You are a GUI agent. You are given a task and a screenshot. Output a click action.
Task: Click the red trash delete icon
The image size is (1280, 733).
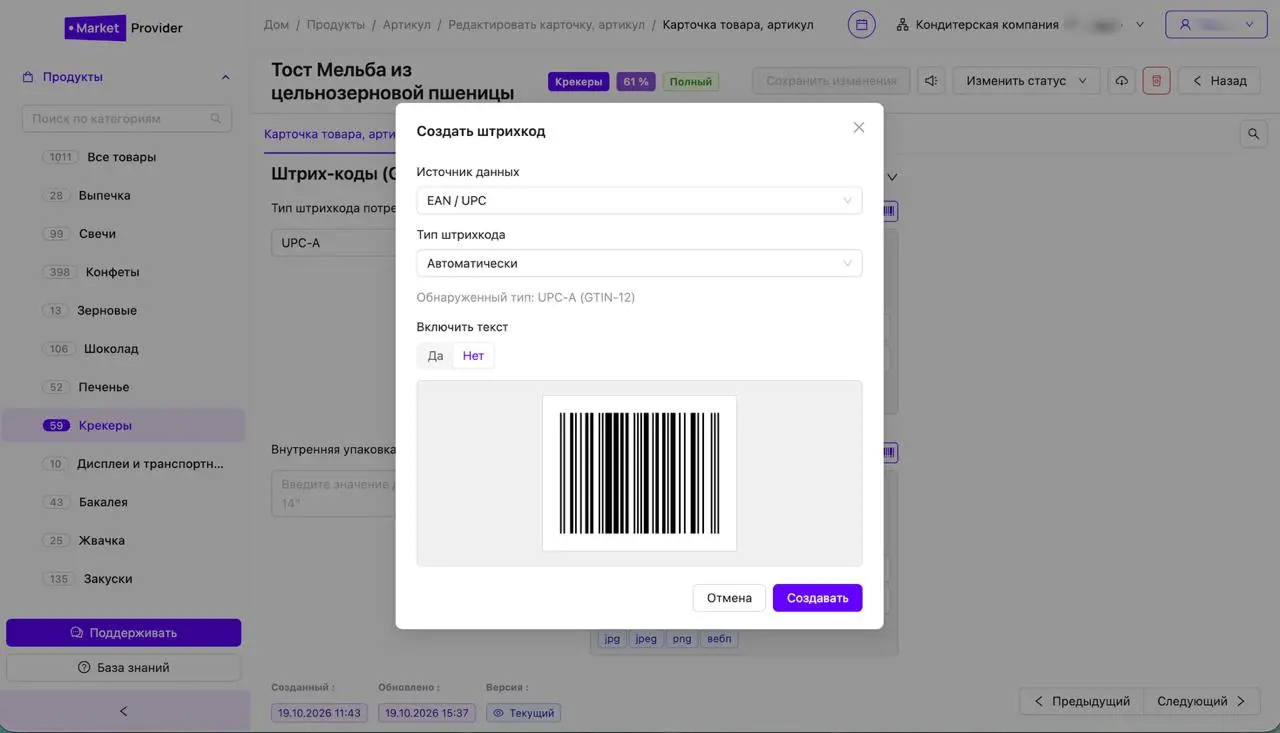click(x=1156, y=81)
